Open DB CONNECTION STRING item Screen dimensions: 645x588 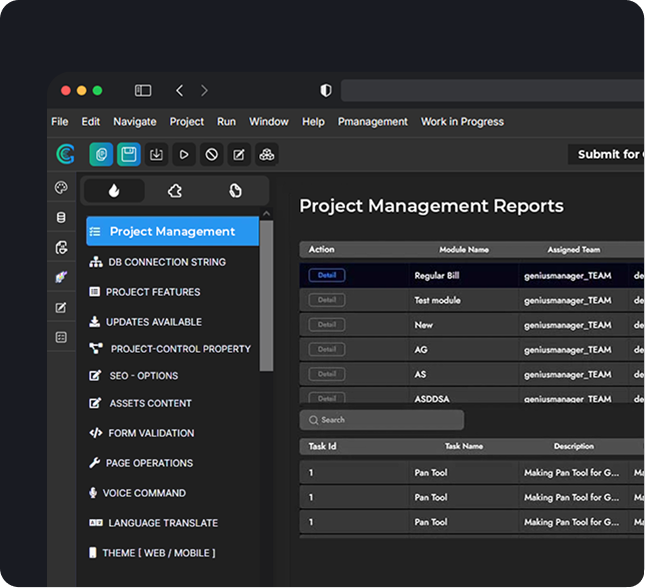tap(158, 262)
